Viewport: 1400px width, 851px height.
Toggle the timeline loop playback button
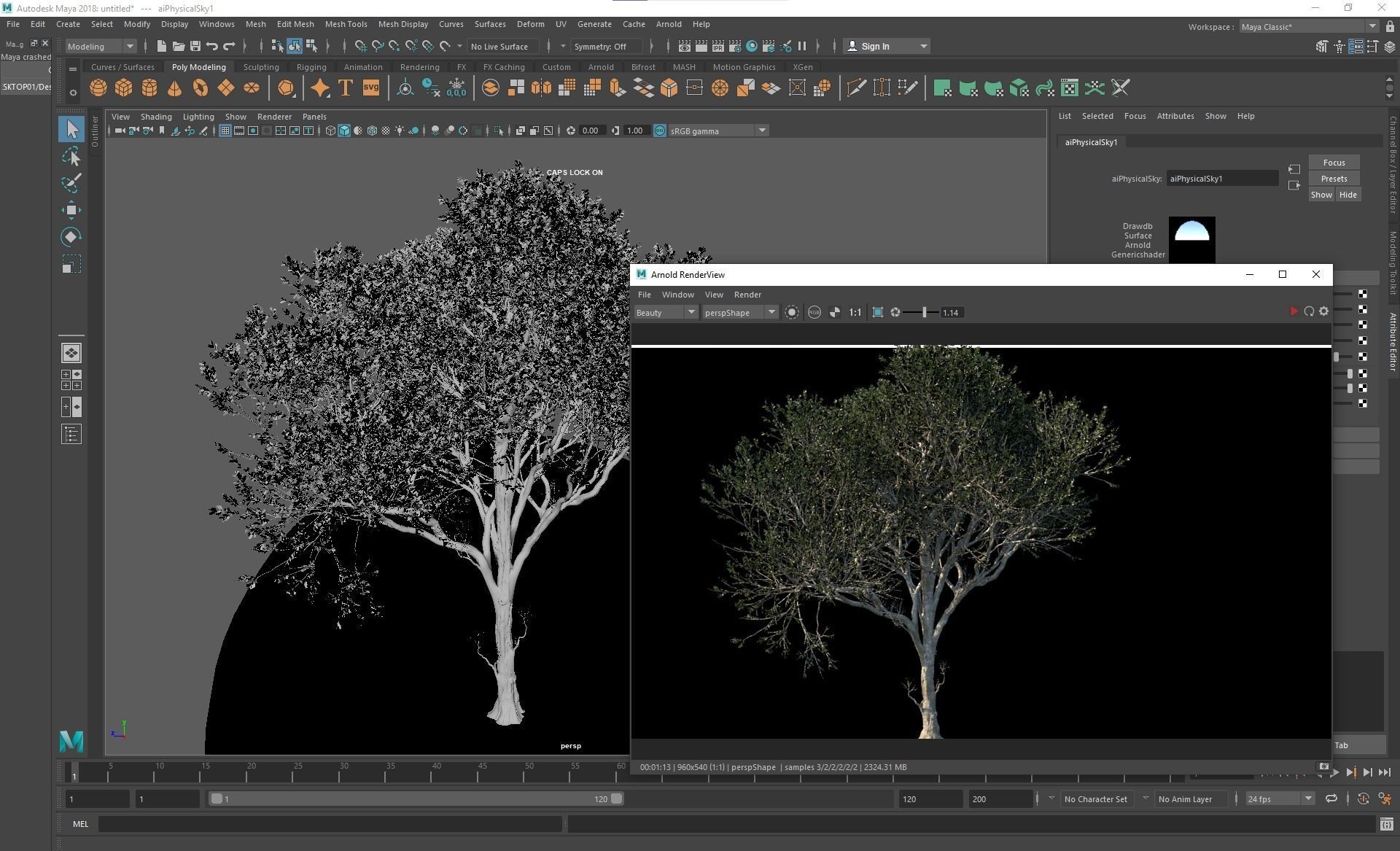click(1331, 798)
